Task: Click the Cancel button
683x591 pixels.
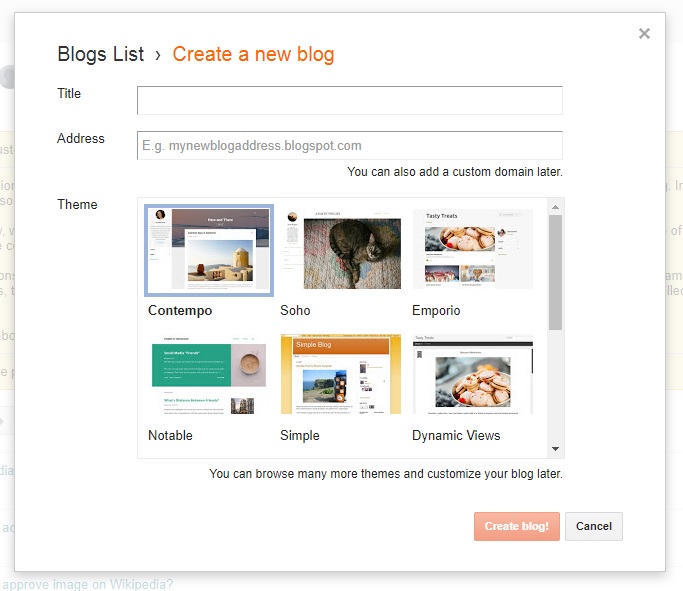Action: 594,526
